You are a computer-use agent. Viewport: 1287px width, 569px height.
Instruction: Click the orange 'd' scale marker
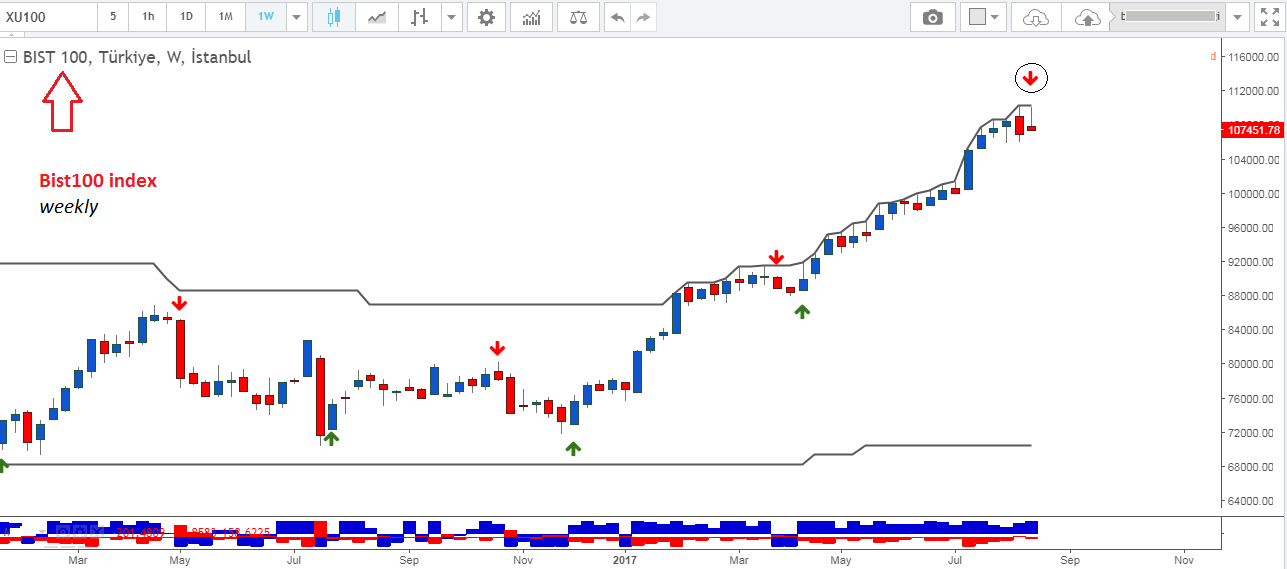1213,57
